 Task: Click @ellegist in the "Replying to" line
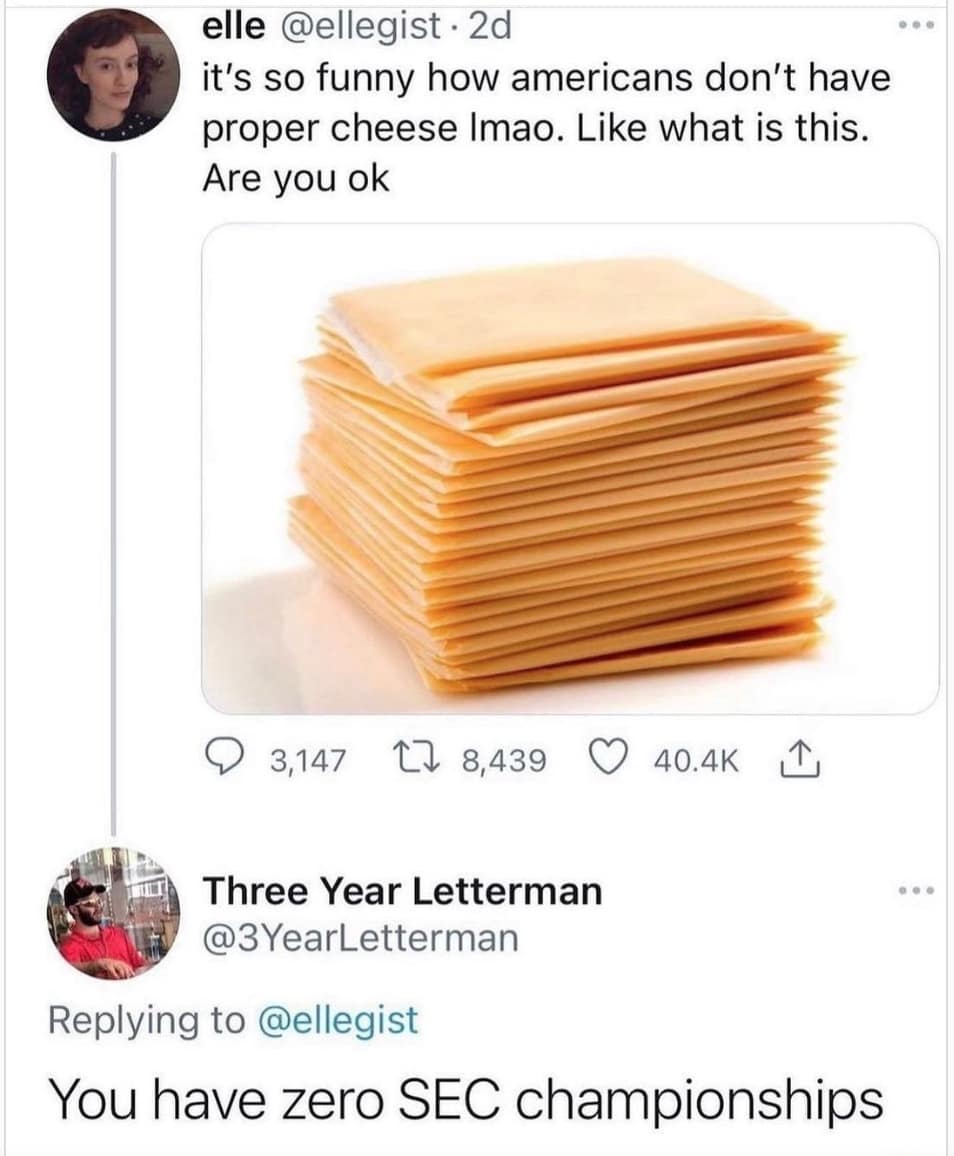(337, 1020)
